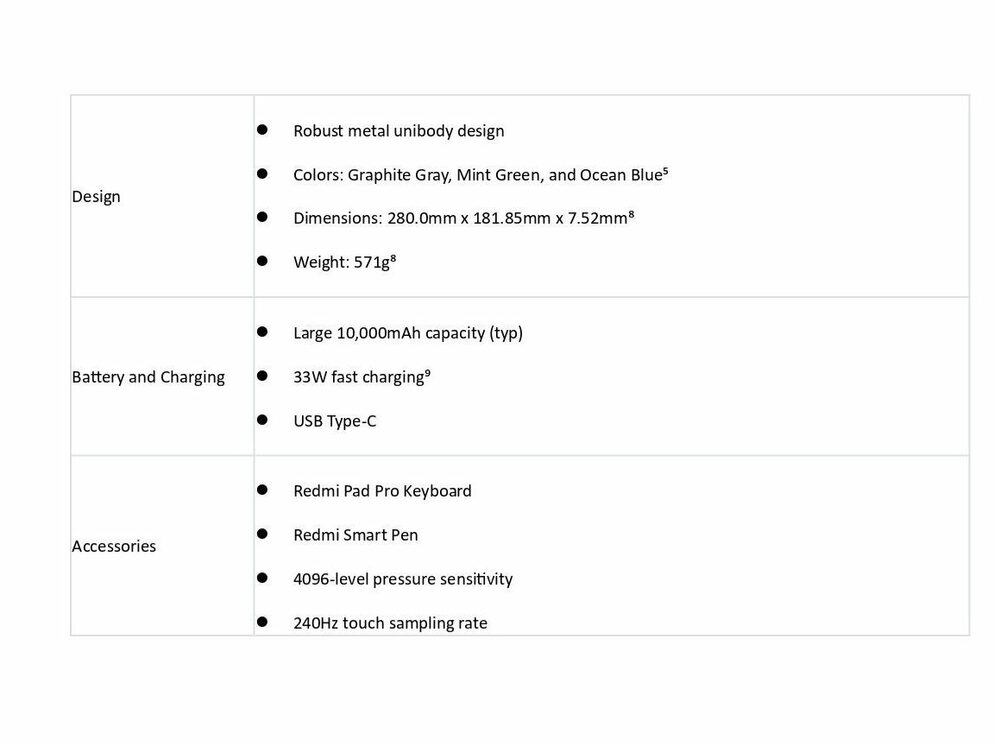Click bullet before Robust metal unibody
The width and height of the screenshot is (994, 746).
tap(262, 130)
